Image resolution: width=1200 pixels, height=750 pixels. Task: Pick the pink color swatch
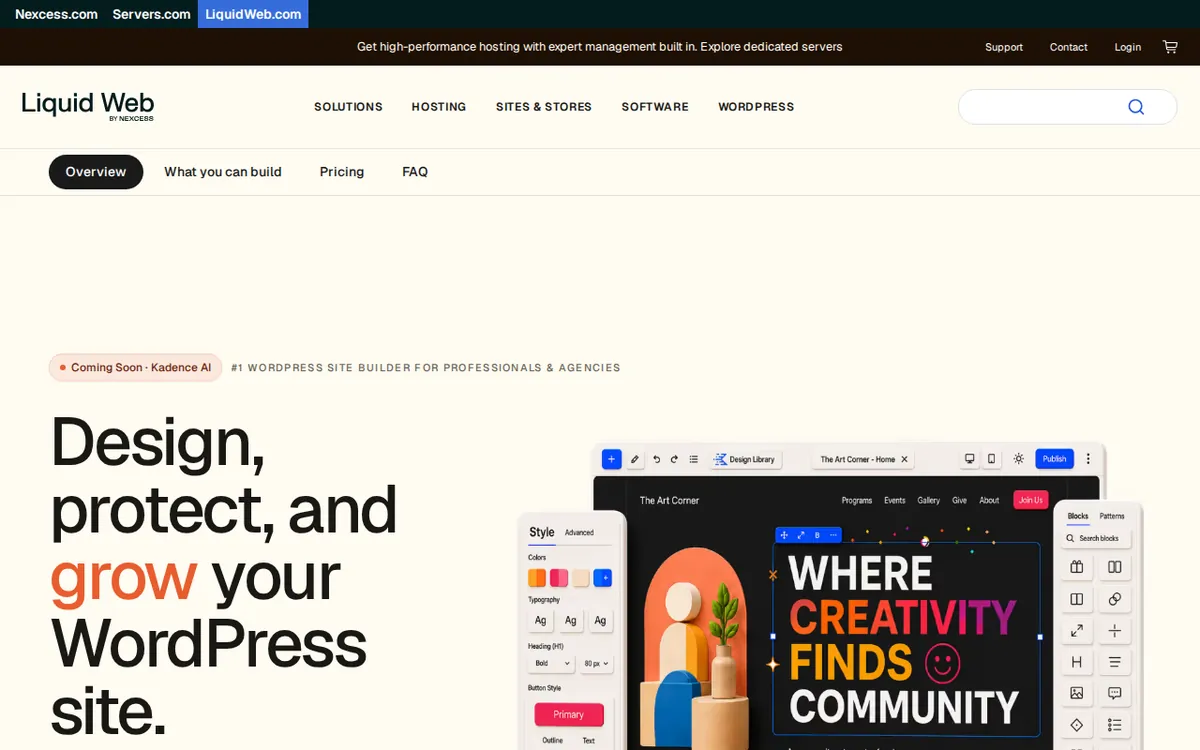559,578
